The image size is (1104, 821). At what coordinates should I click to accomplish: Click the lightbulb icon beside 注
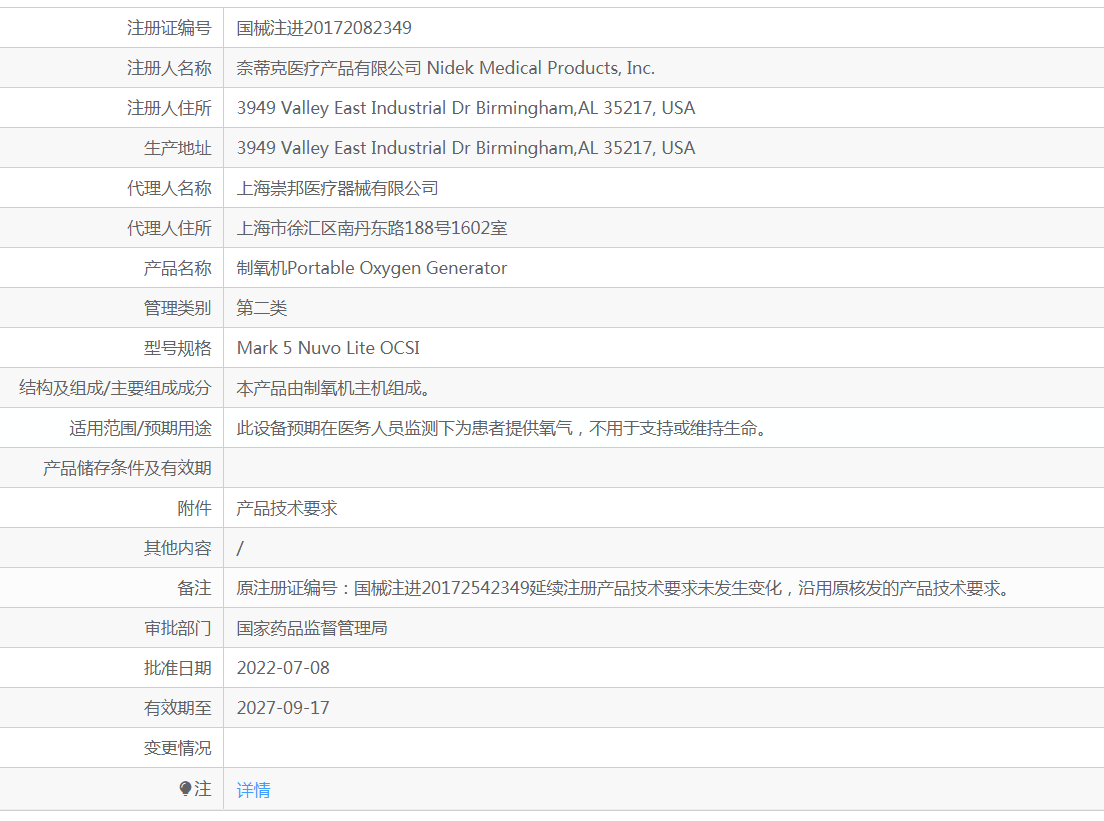tap(185, 789)
